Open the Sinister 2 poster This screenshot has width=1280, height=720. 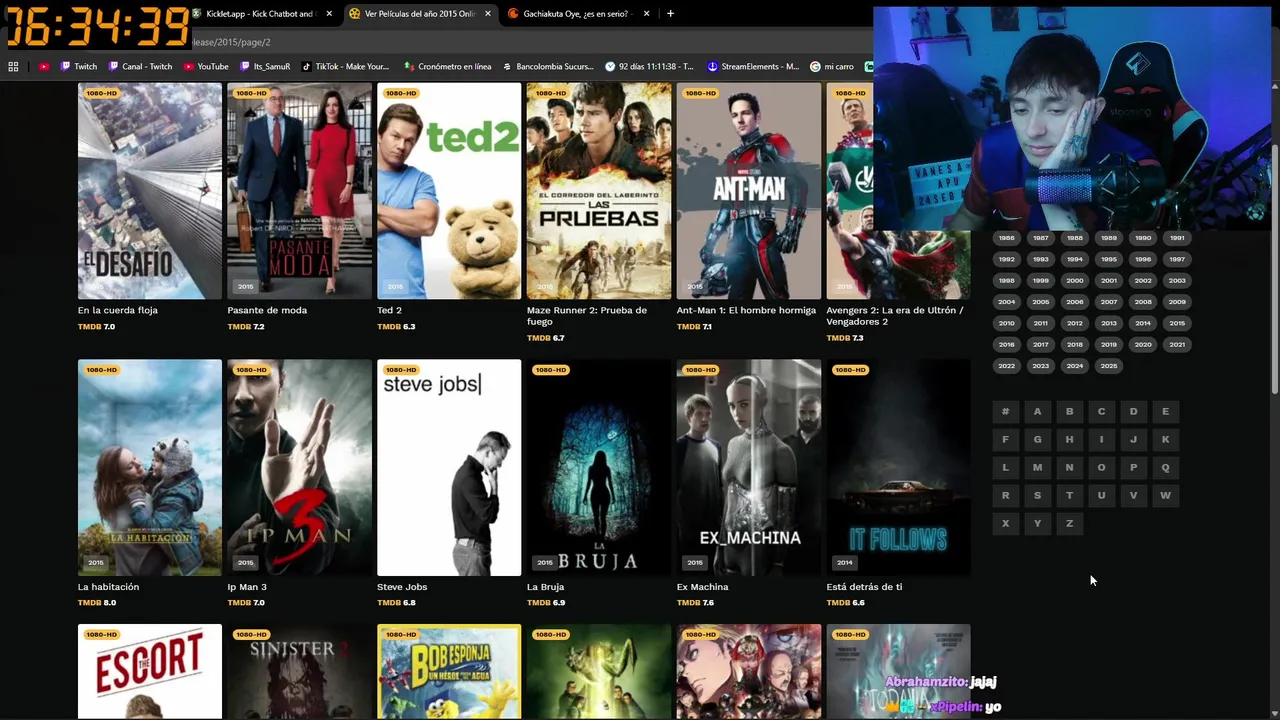[x=299, y=672]
